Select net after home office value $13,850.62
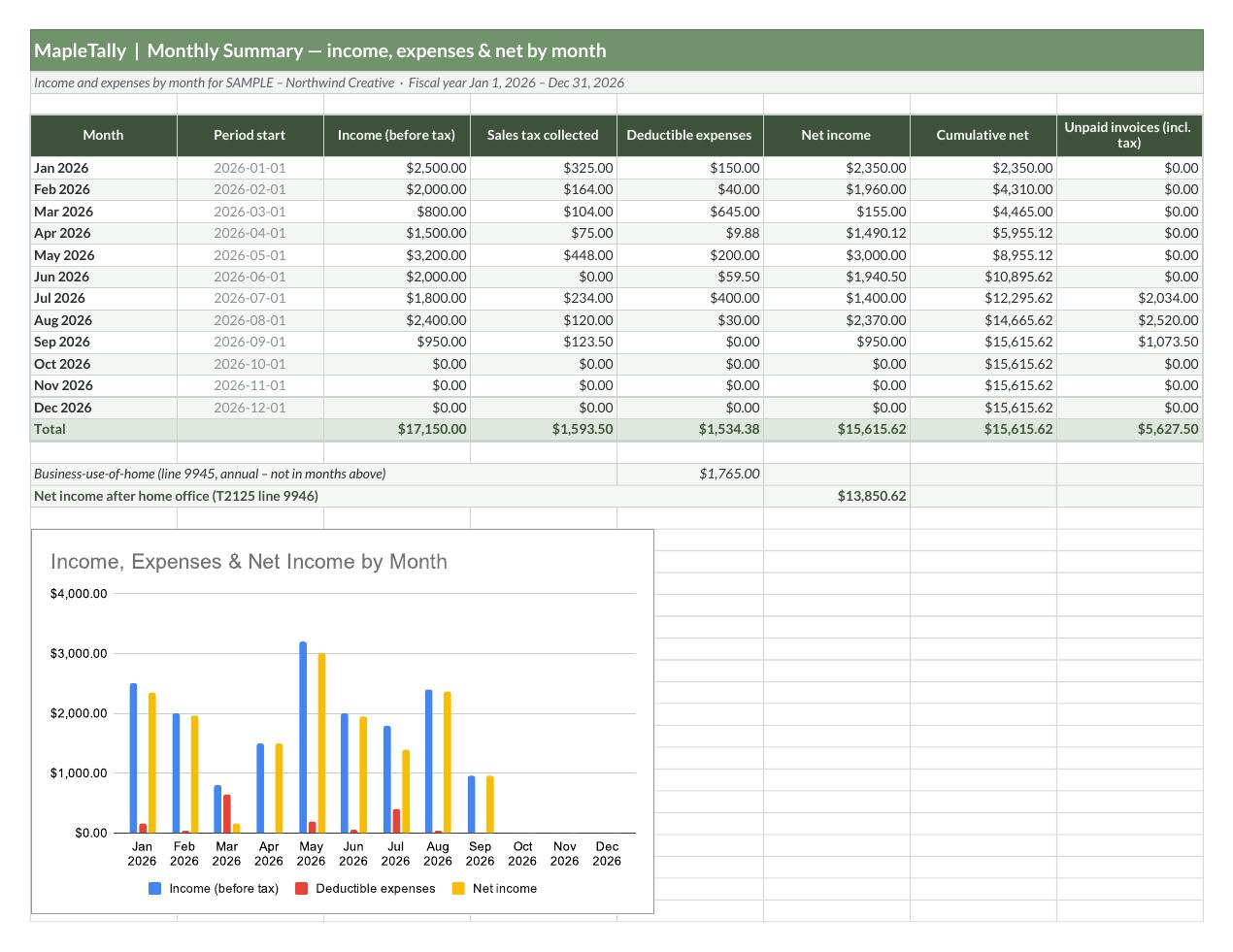Image resolution: width=1233 pixels, height=952 pixels. tap(837, 496)
